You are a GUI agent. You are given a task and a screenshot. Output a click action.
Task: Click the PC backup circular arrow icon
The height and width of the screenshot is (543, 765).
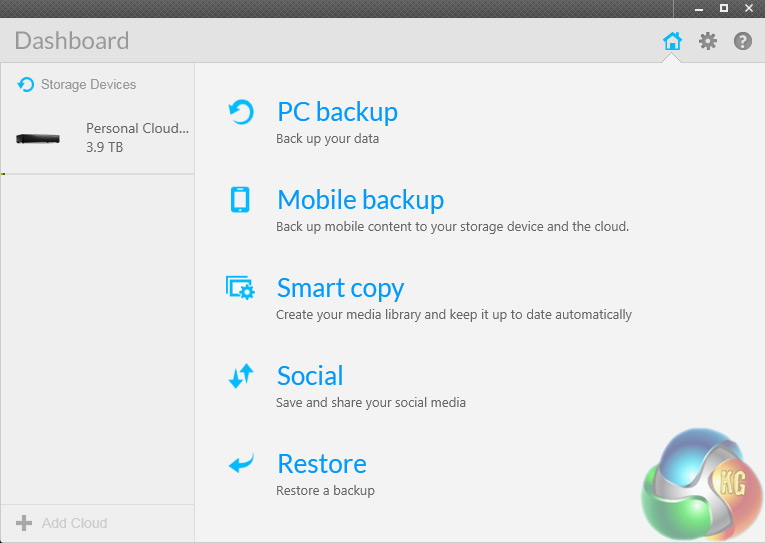pos(241,112)
